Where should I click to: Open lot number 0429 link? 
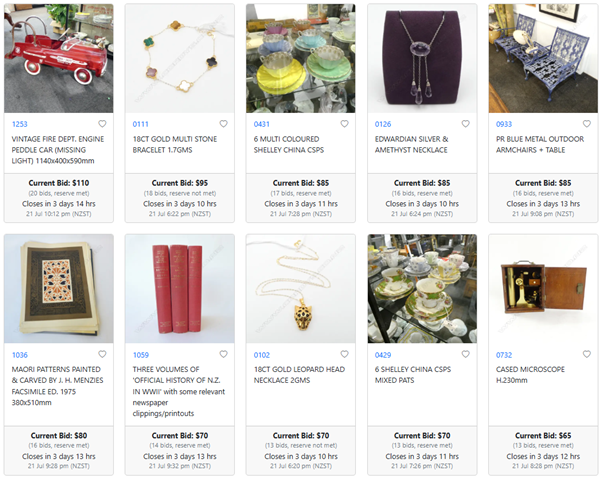(383, 354)
